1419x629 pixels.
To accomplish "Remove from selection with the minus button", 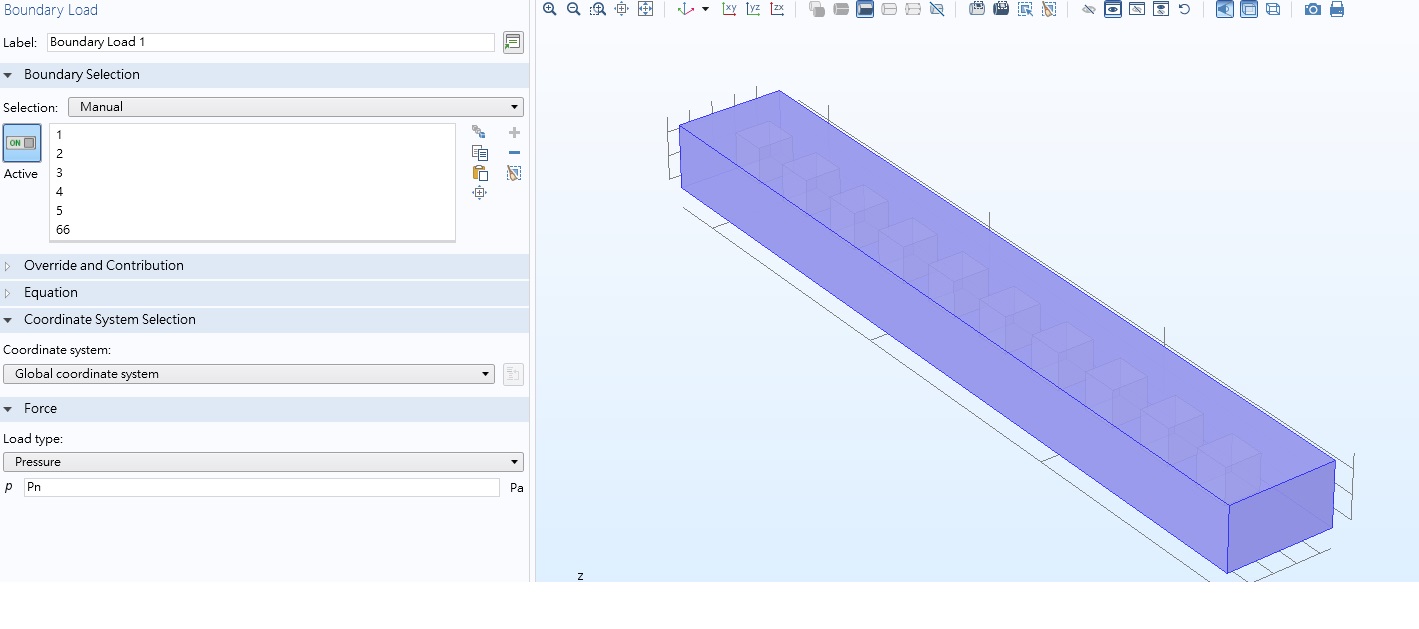I will [x=514, y=153].
